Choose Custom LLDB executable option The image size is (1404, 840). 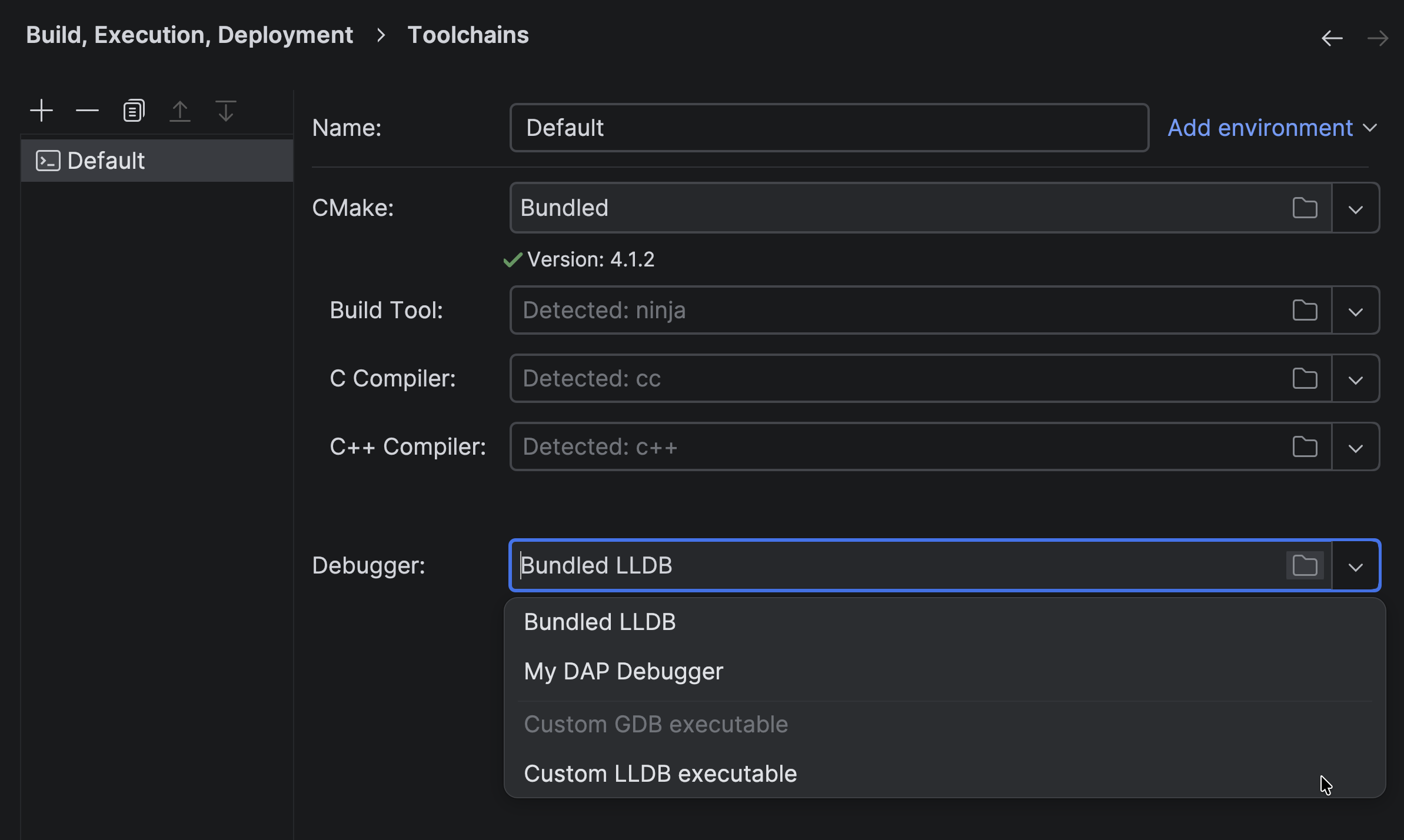(660, 773)
